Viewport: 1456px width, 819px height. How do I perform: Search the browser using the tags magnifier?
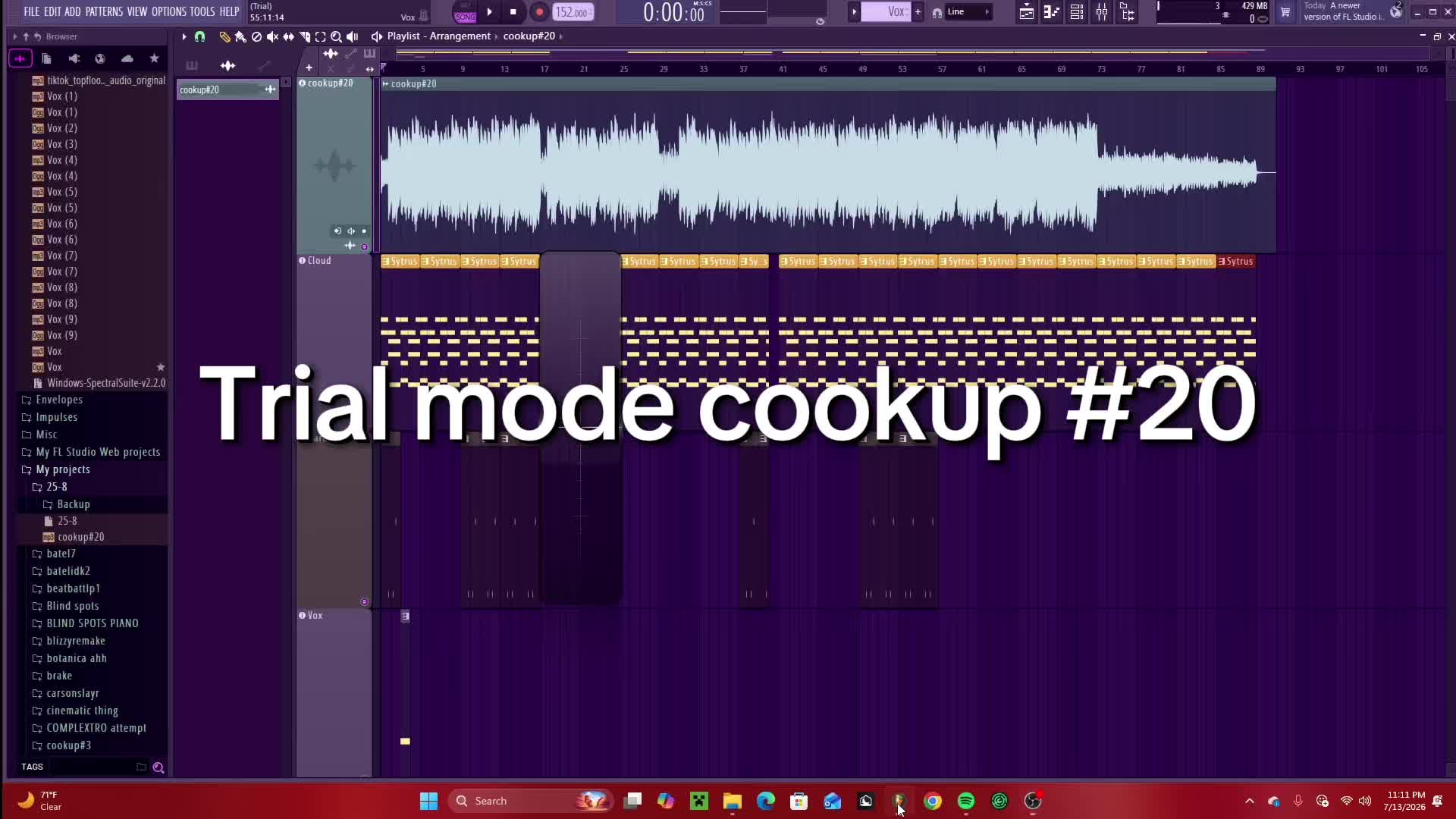tap(158, 767)
